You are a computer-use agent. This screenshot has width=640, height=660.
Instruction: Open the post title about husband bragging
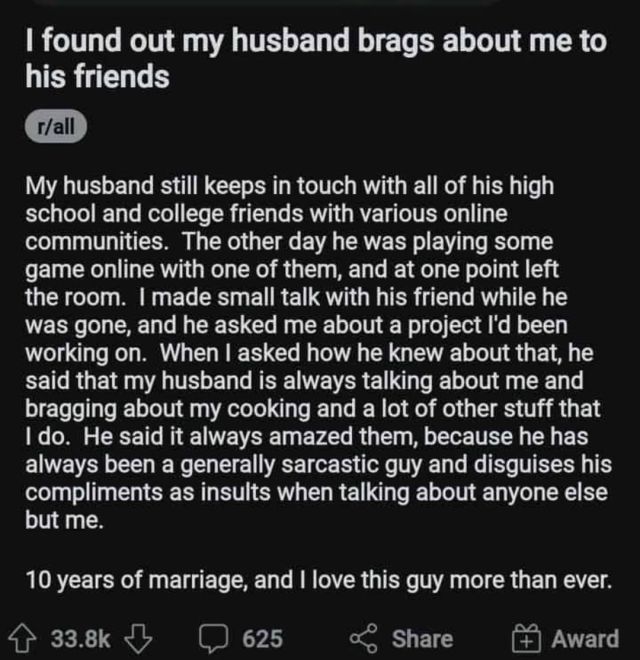pos(316,59)
